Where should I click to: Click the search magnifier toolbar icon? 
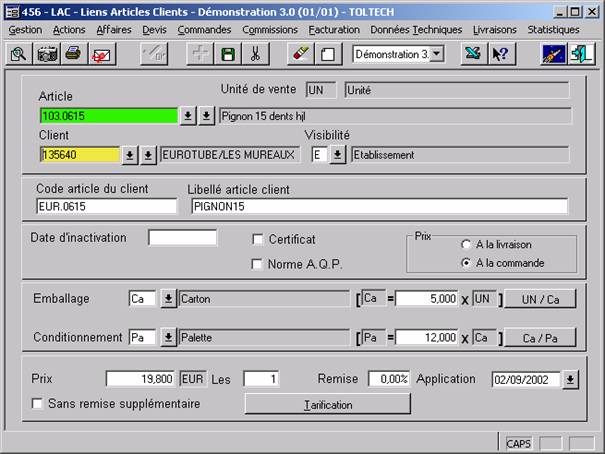tap(19, 54)
